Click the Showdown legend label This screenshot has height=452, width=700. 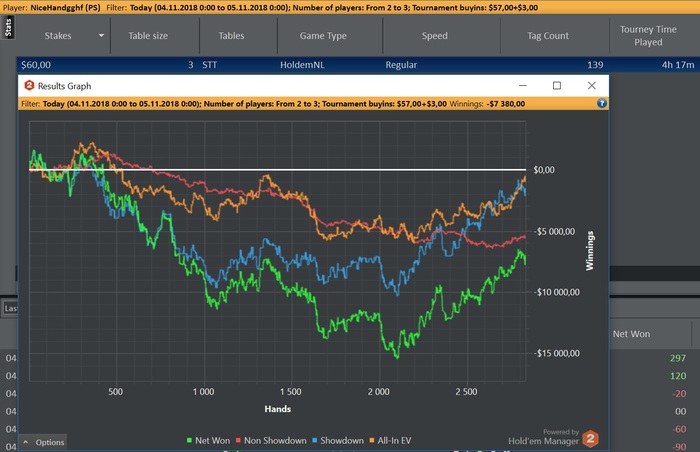[342, 440]
